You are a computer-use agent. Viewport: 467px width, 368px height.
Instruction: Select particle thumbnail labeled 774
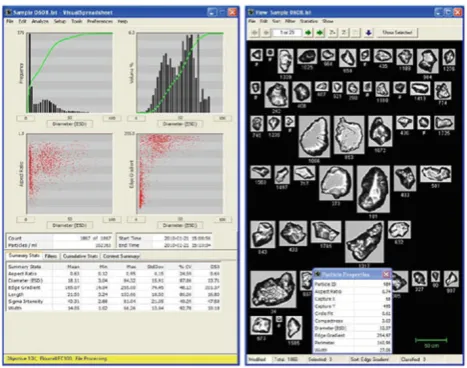click(442, 91)
